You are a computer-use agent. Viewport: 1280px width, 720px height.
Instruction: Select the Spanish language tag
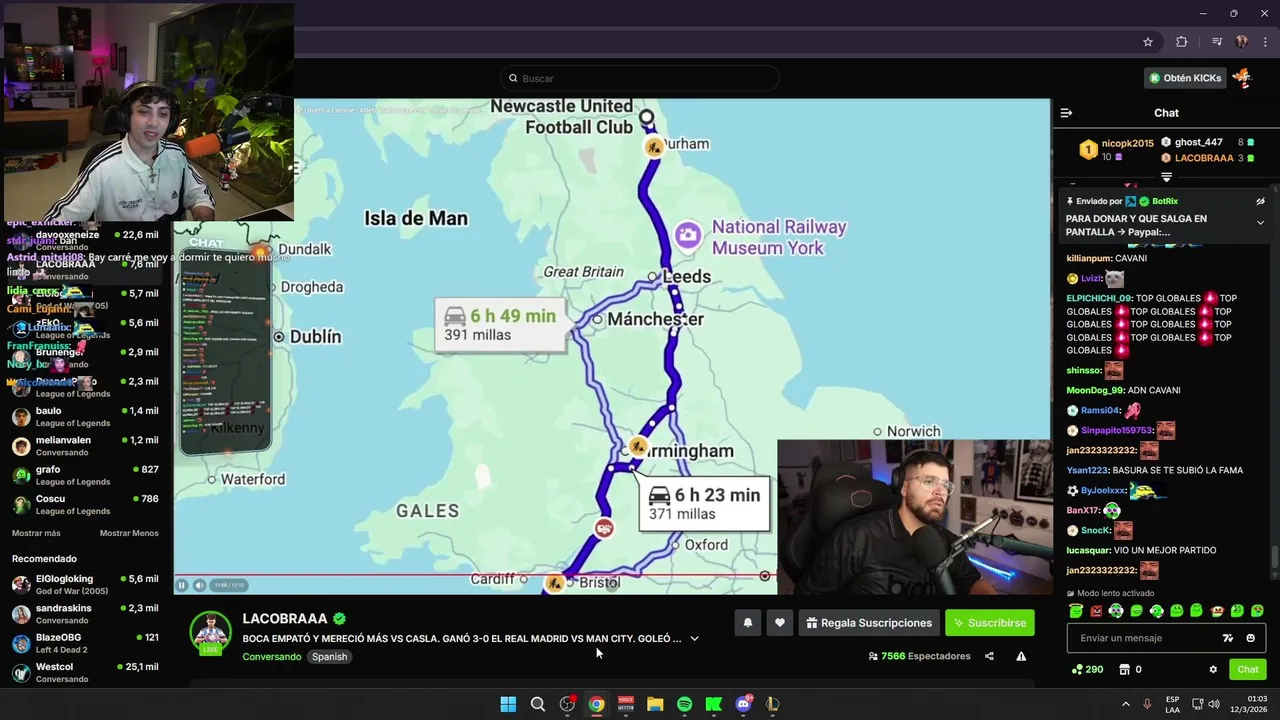coord(329,657)
